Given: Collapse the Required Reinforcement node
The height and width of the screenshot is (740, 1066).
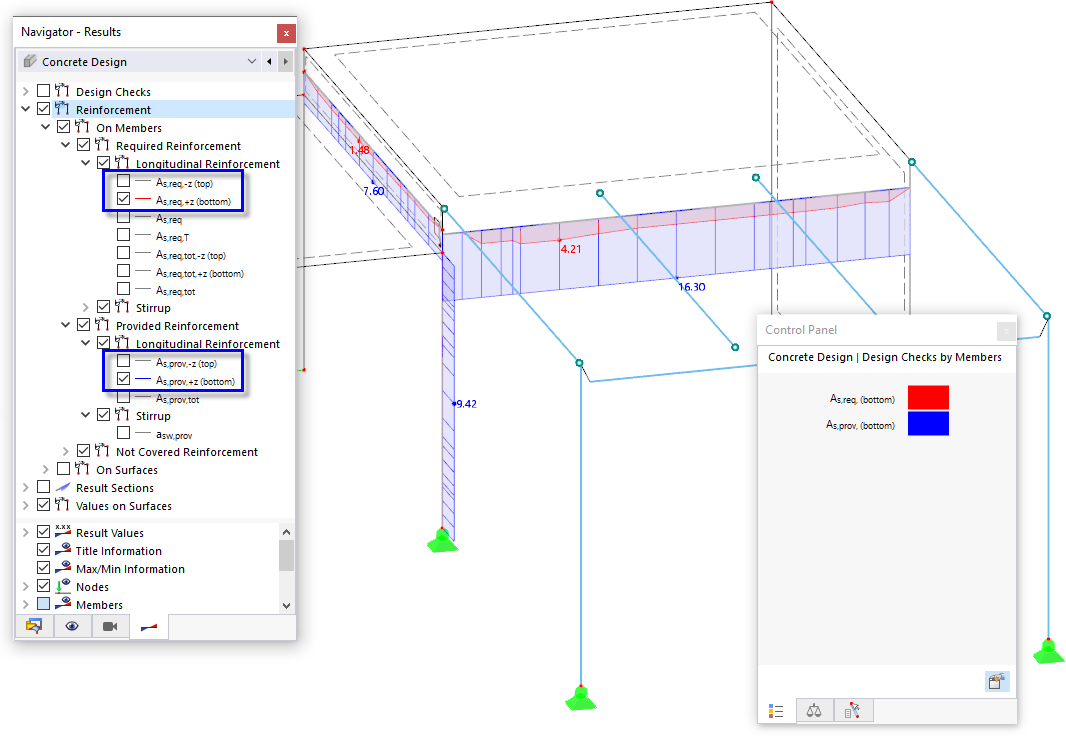Looking at the screenshot, I should [65, 145].
